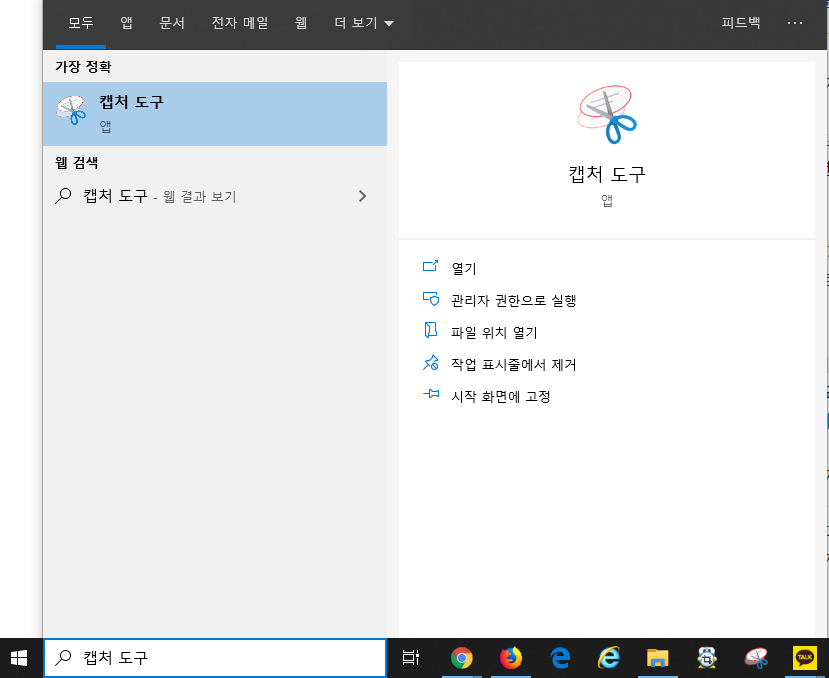Viewport: 829px width, 678px height.
Task: Launch Google Chrome from the taskbar
Action: pos(462,658)
